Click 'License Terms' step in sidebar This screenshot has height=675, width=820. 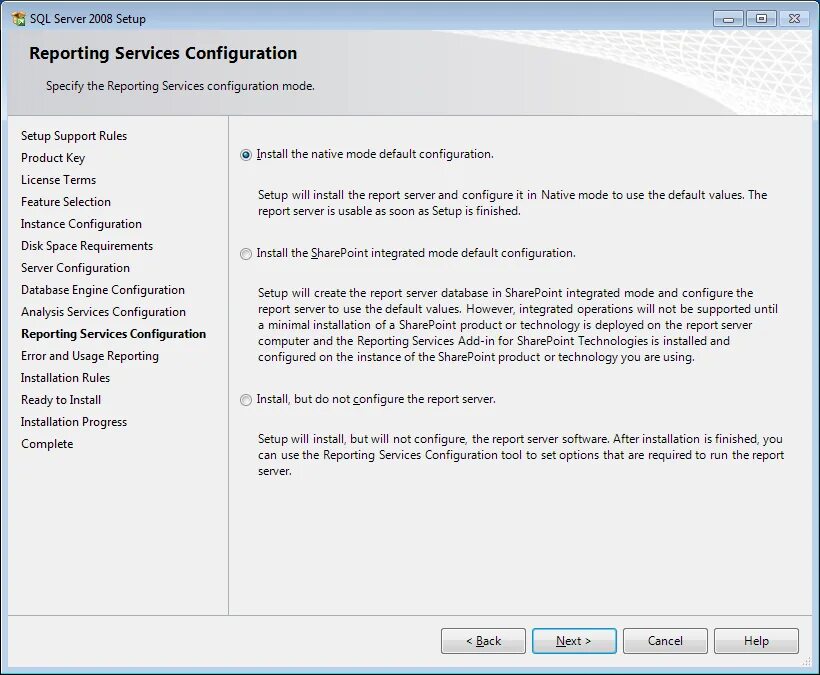click(x=59, y=180)
